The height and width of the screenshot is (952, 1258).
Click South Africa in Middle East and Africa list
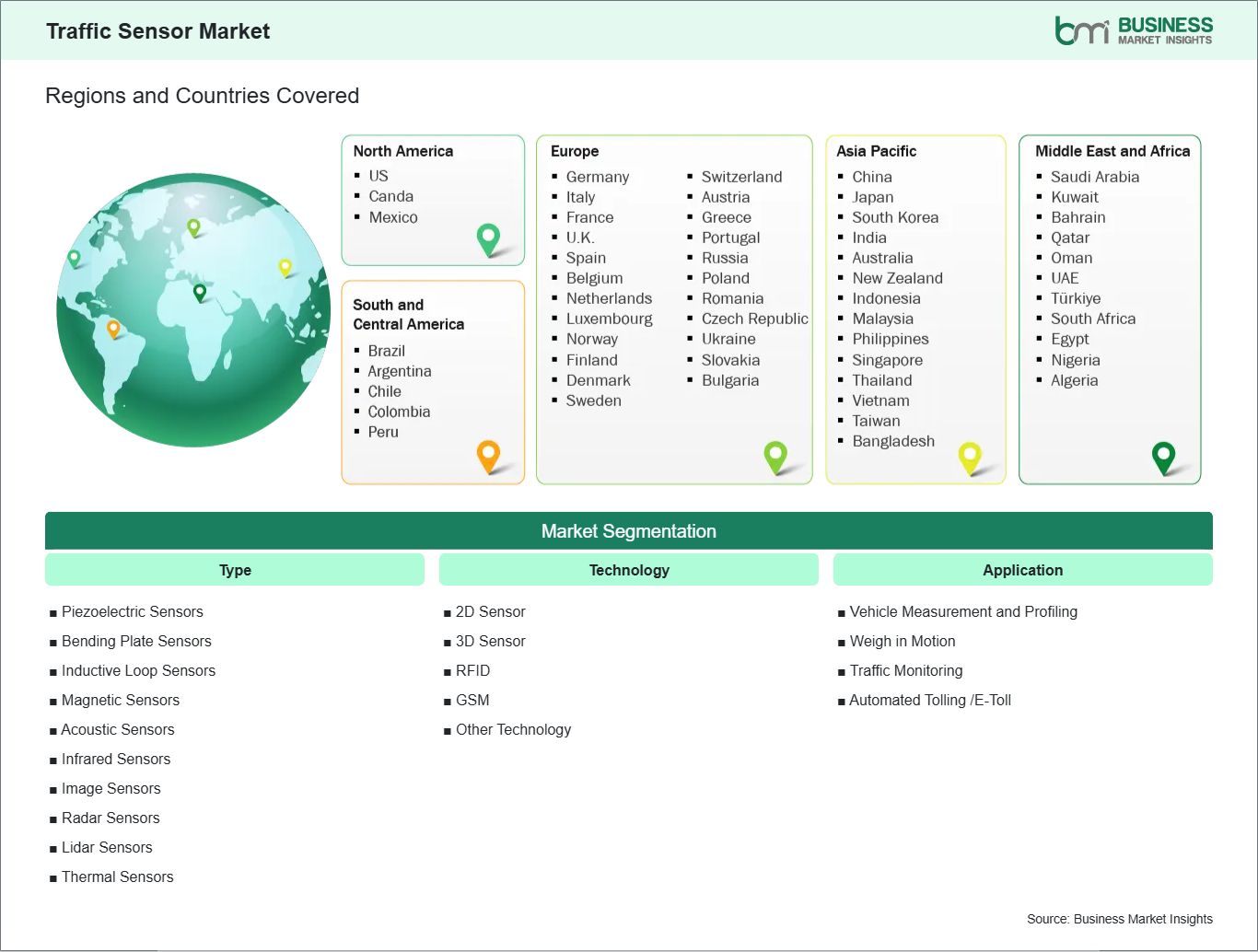pos(1093,319)
